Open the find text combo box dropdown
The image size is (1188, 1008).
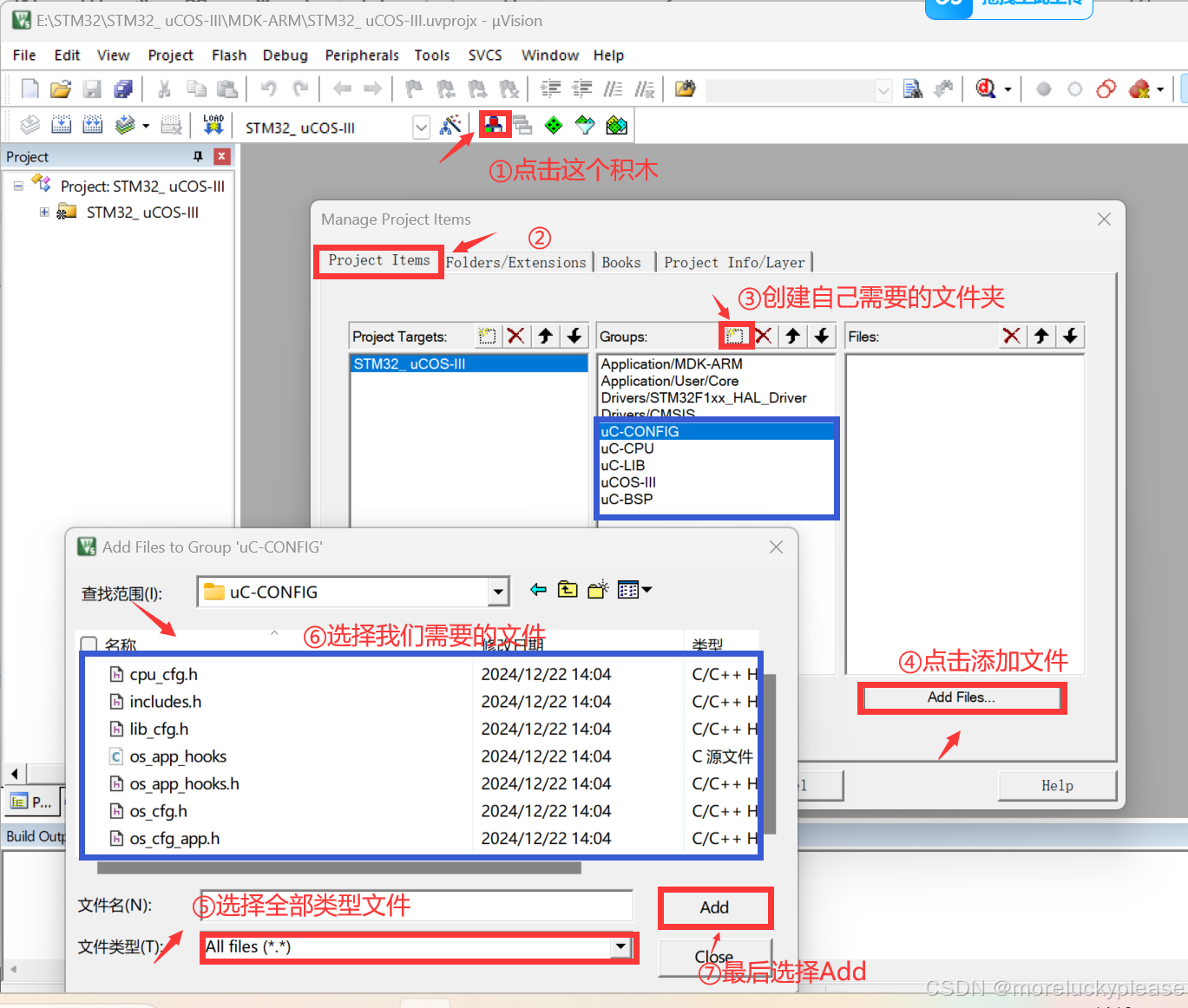883,89
